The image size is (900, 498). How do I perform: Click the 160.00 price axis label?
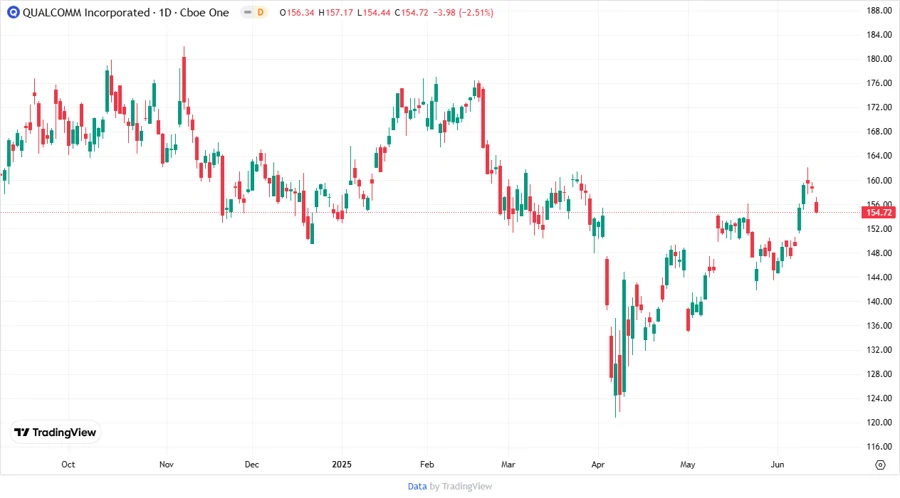879,180
